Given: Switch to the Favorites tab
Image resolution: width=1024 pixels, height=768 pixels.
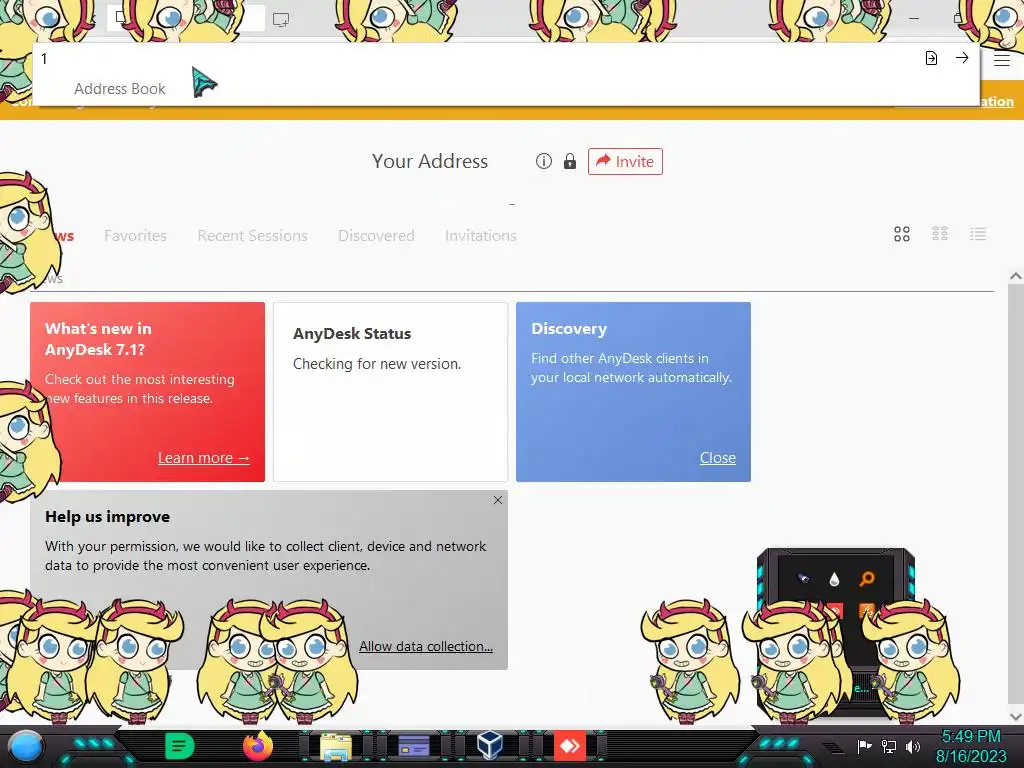Looking at the screenshot, I should (135, 236).
